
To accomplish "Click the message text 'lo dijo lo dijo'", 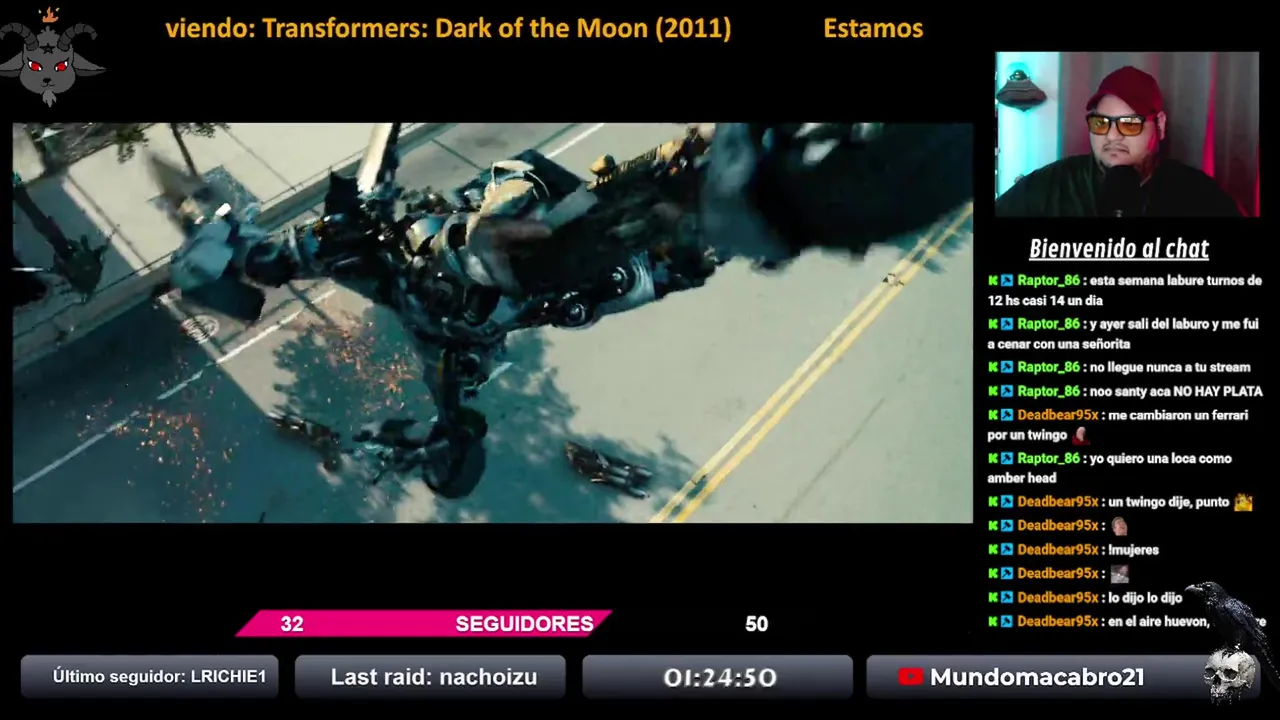I will [x=1146, y=597].
